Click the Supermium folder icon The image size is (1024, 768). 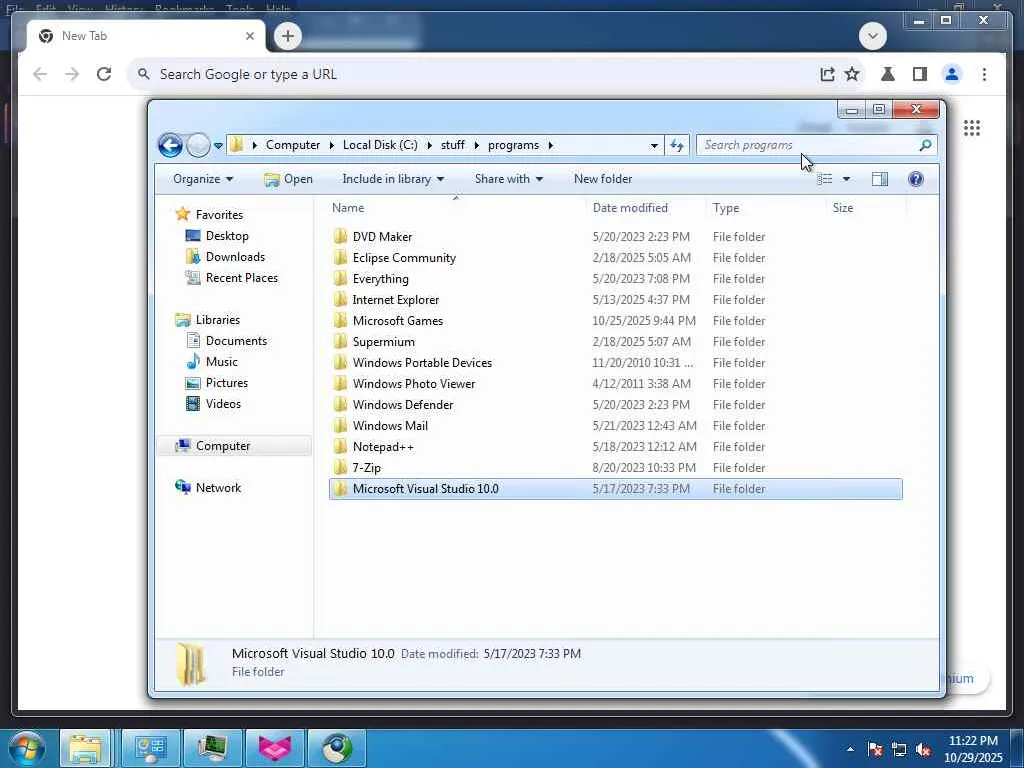click(340, 342)
